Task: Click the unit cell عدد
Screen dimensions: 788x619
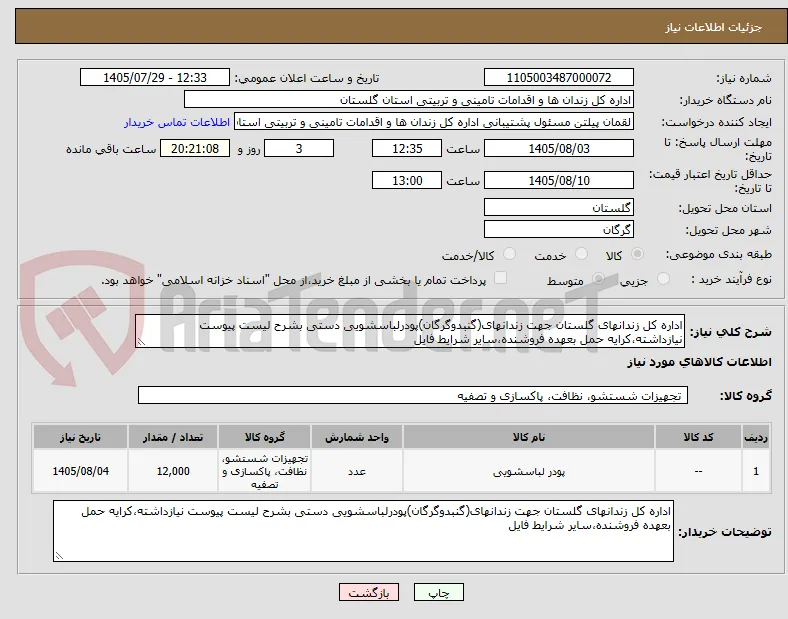Action: click(357, 471)
